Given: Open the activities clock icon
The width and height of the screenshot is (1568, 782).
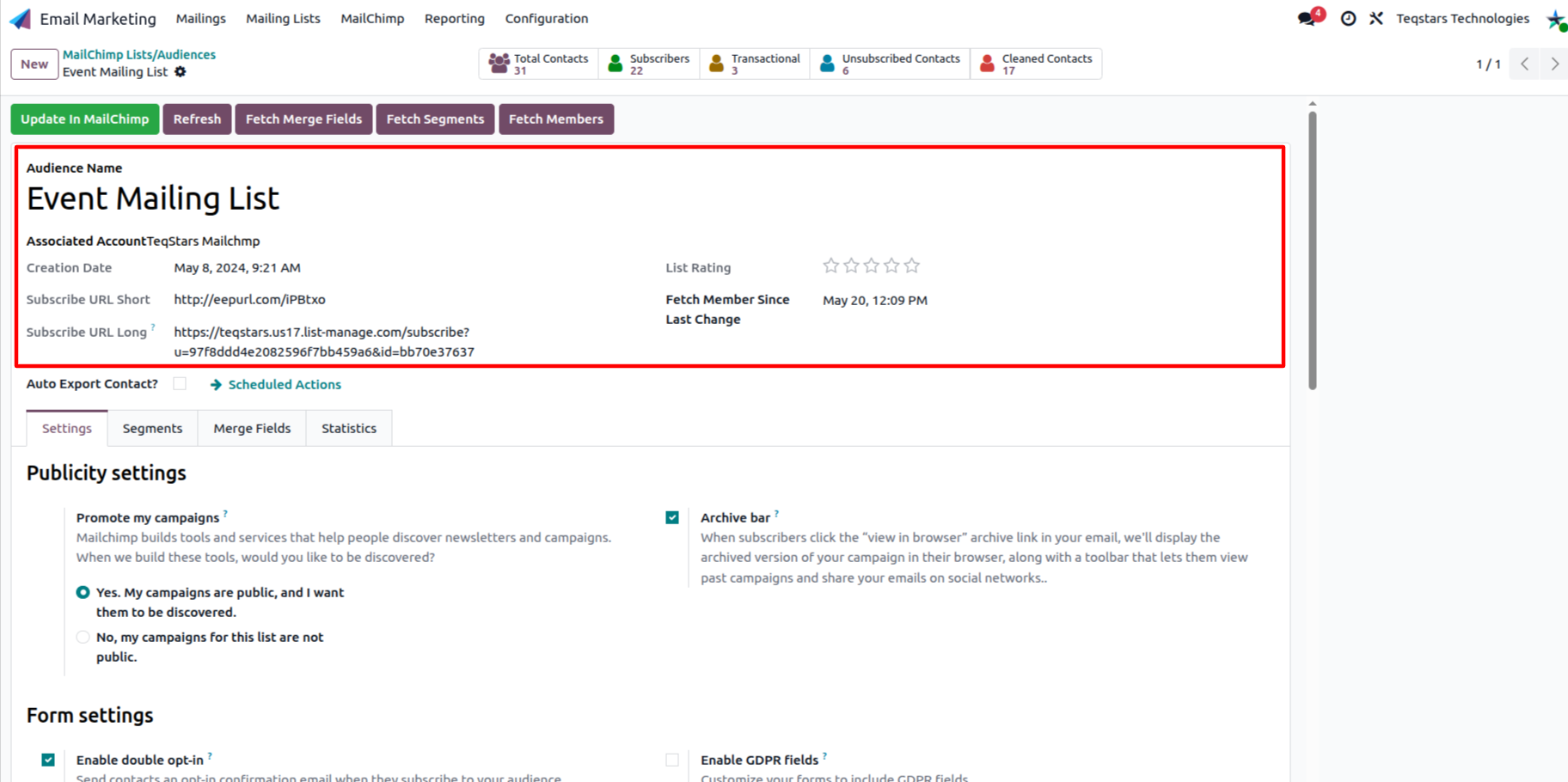Looking at the screenshot, I should tap(1348, 18).
